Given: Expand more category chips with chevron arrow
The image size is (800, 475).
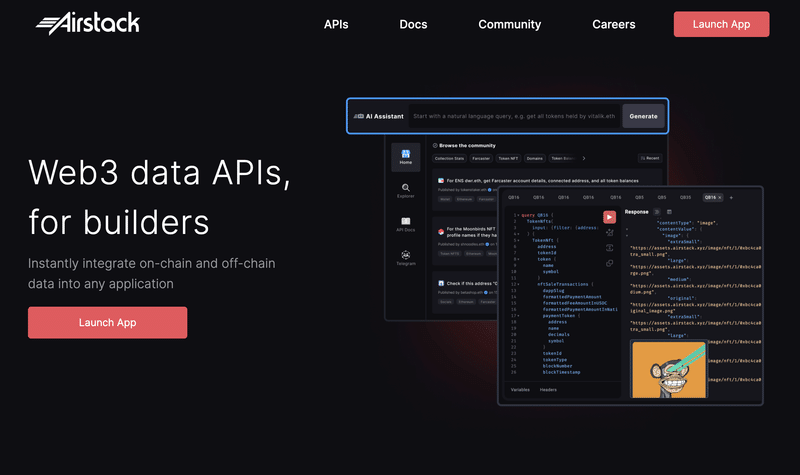Looking at the screenshot, I should tap(584, 158).
